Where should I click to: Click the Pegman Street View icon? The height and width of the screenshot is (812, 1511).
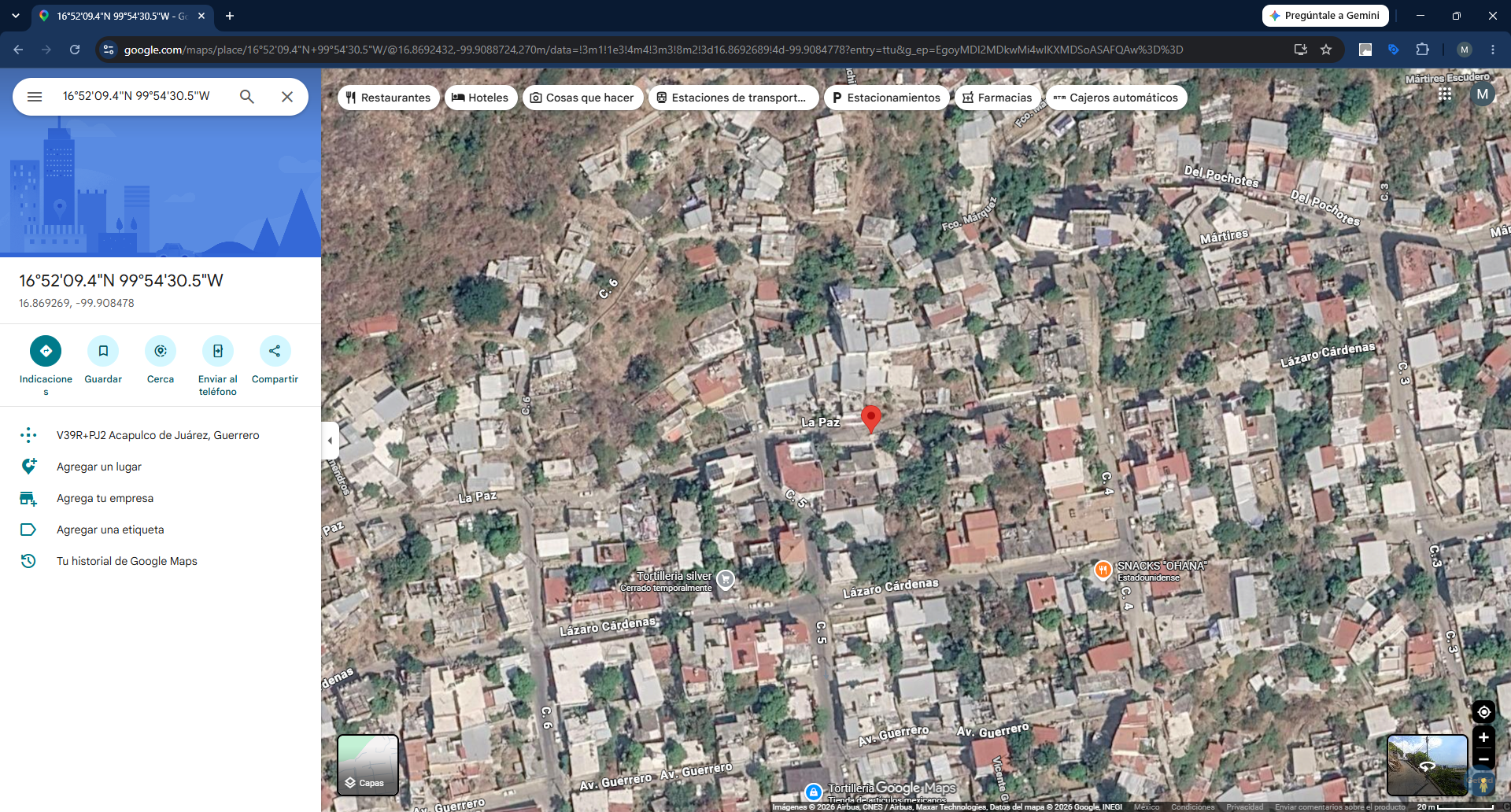point(1483,784)
